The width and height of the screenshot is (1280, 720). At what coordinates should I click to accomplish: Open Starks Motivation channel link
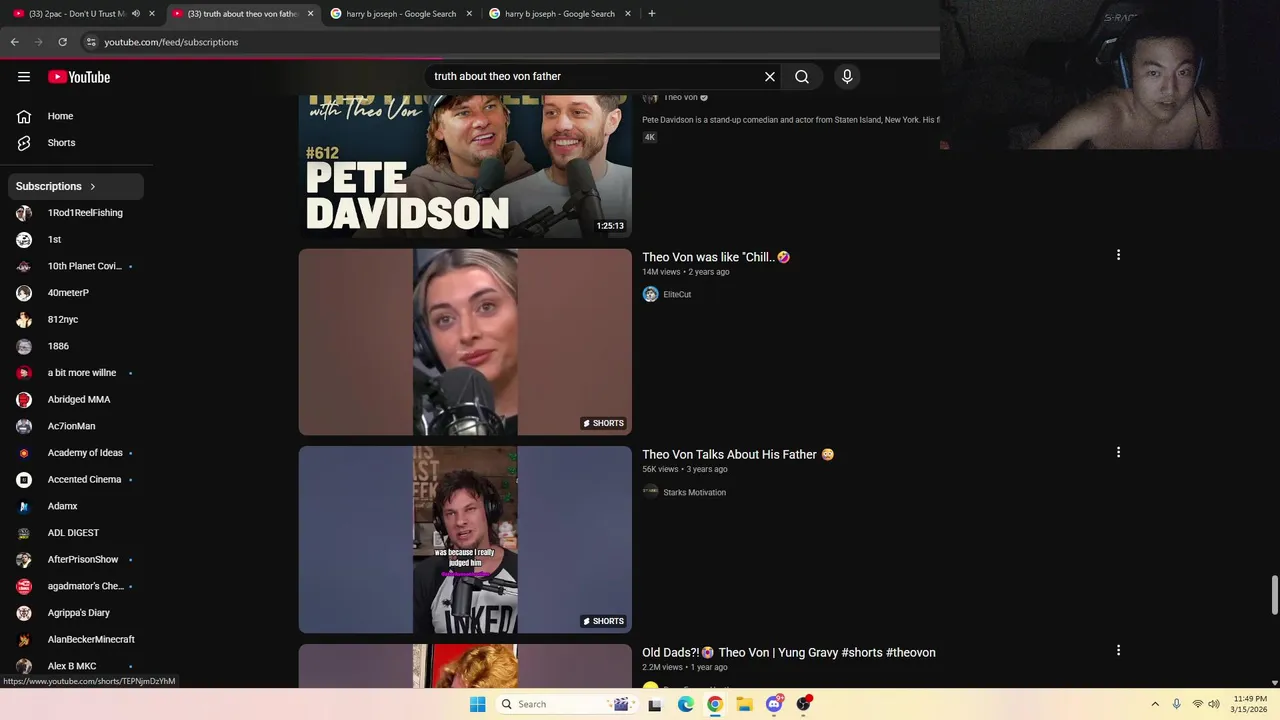click(x=694, y=493)
